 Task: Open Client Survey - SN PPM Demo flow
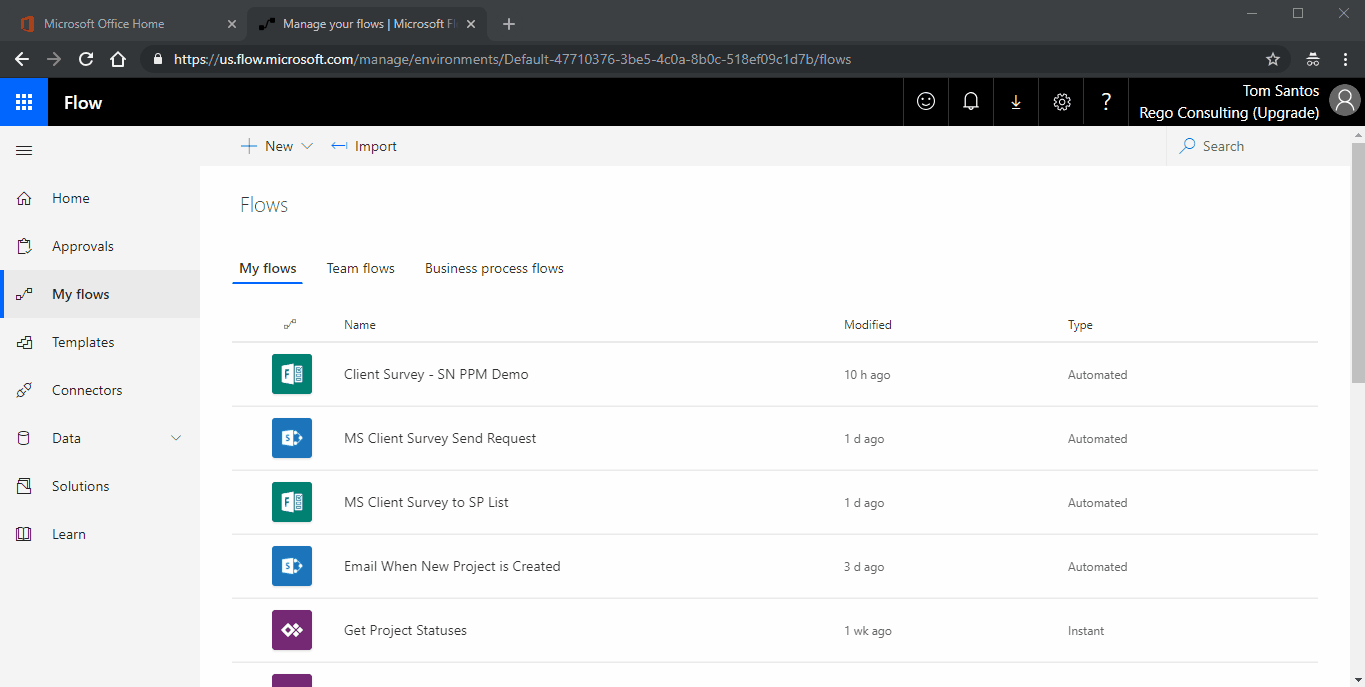click(436, 374)
